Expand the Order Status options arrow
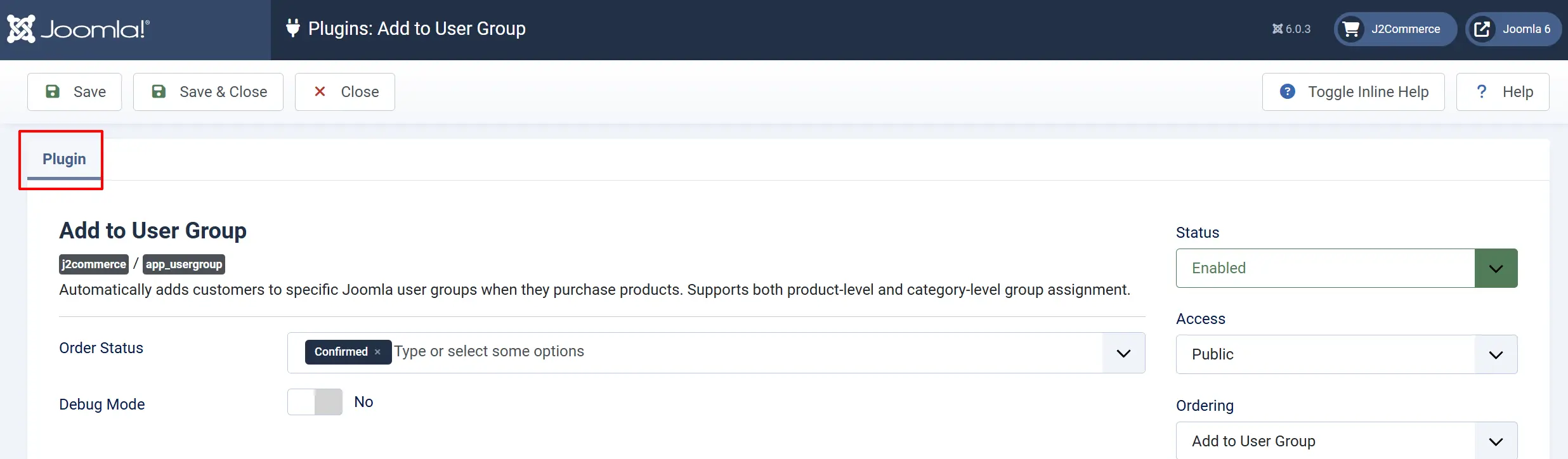Image resolution: width=1568 pixels, height=459 pixels. 1123,353
